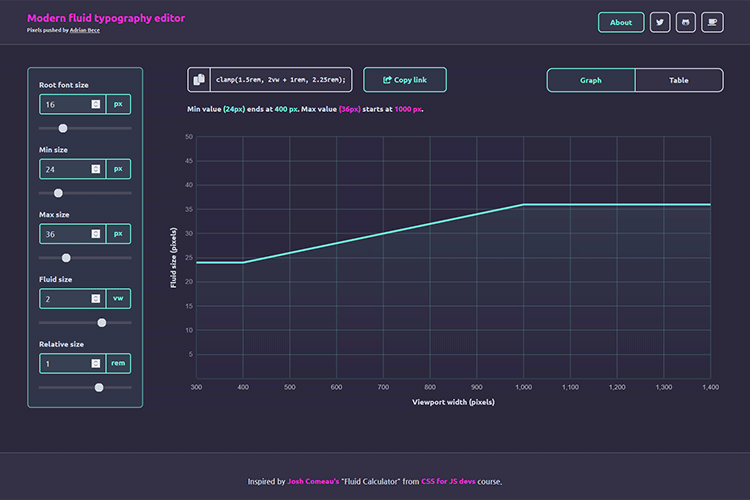Viewport: 750px width, 500px height.
Task: Click the Relative size stepper arrows
Action: (96, 364)
